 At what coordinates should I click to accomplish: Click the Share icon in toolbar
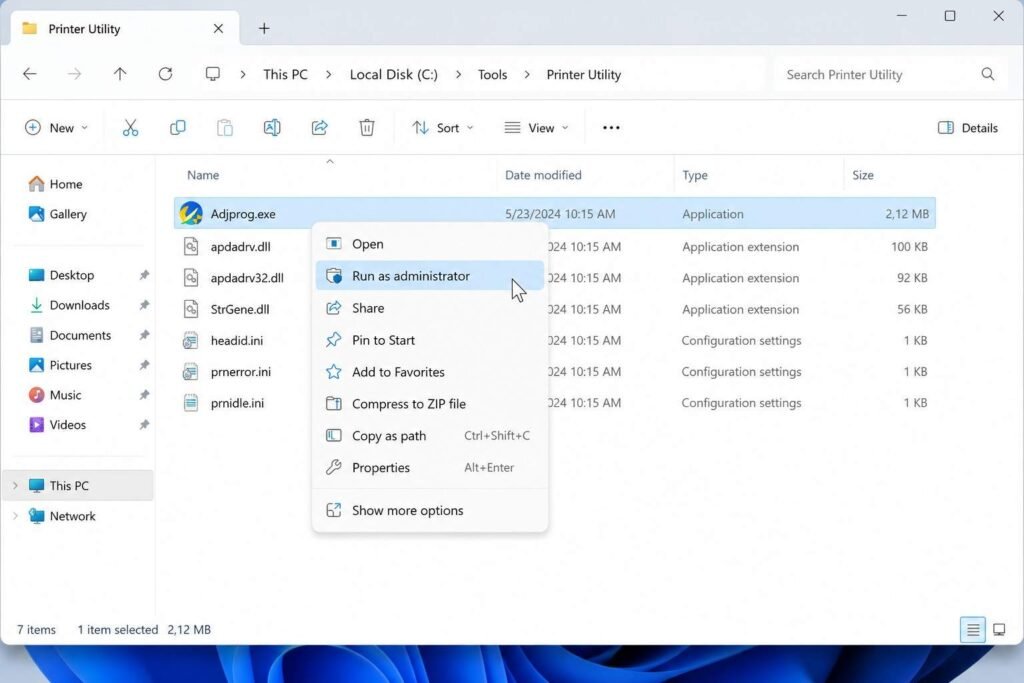coord(319,128)
